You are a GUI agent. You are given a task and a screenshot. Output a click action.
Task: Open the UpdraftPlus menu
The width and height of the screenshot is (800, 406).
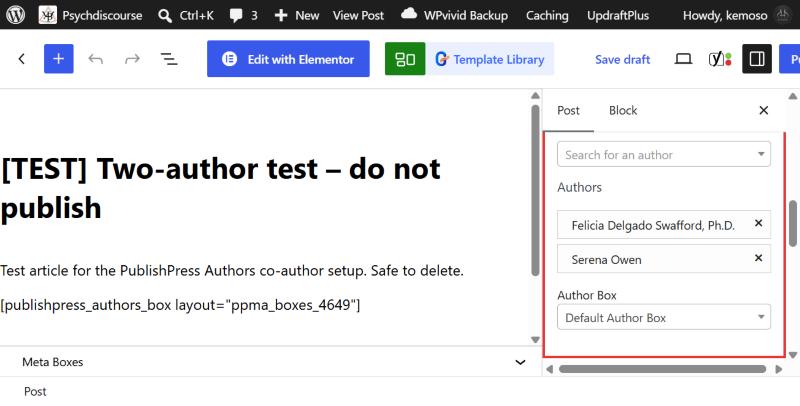coord(618,16)
